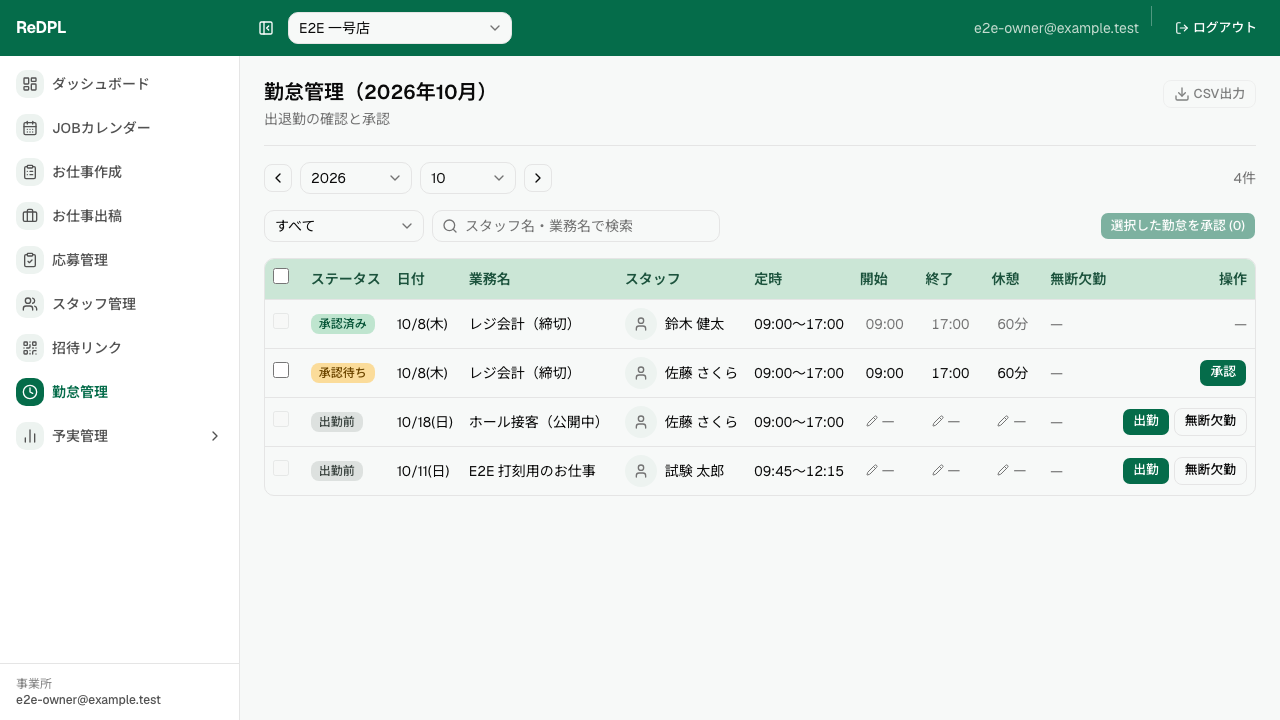Open the month 10 dropdown
Image resolution: width=1280 pixels, height=720 pixels.
468,178
